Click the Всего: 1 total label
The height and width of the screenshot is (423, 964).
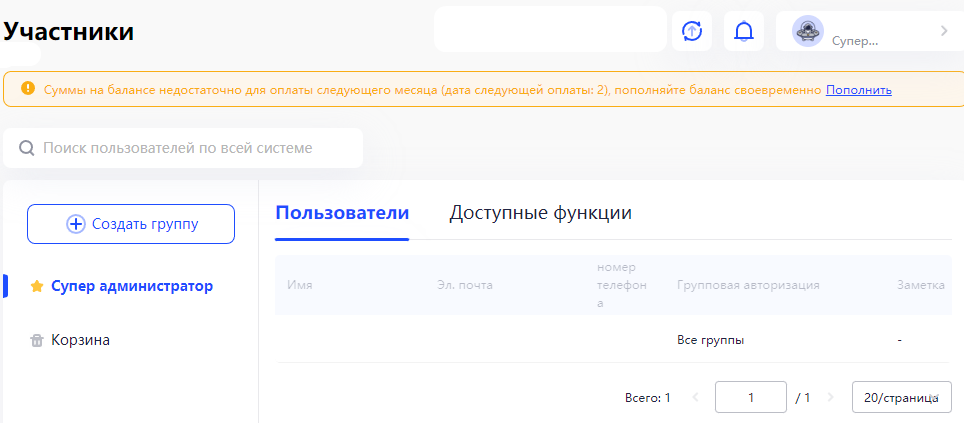pos(647,398)
